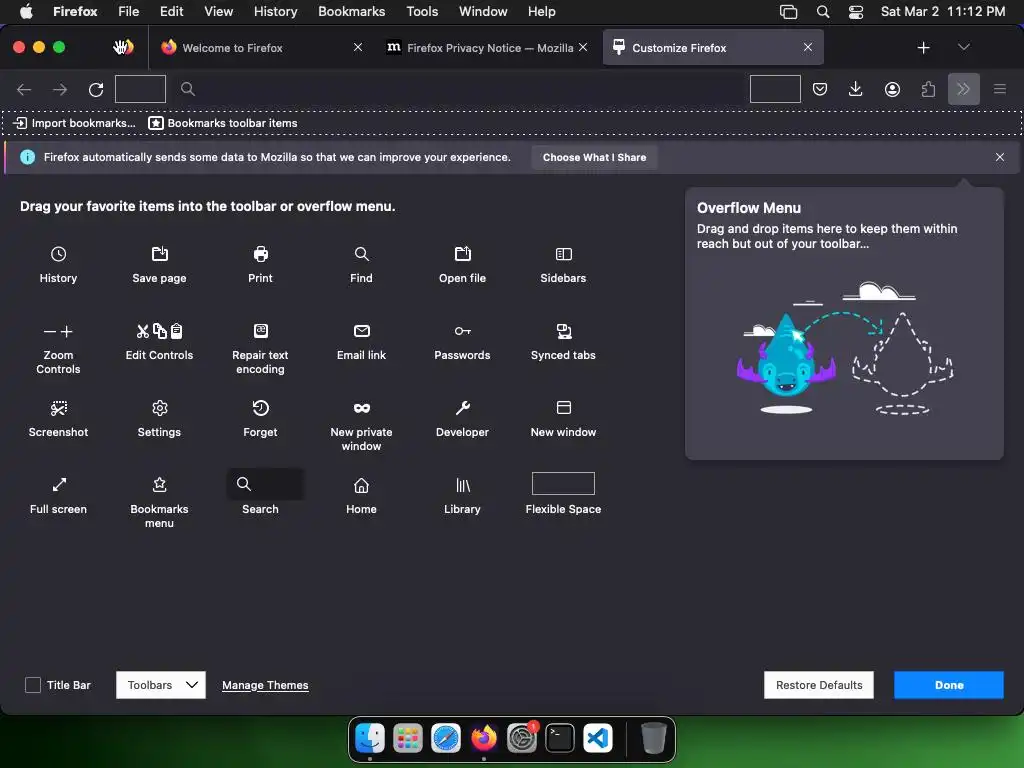This screenshot has width=1024, height=768.
Task: Select the Save page item
Action: (159, 264)
